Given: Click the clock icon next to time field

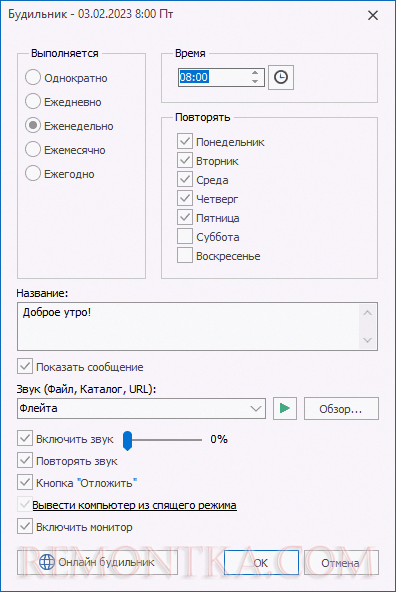Looking at the screenshot, I should click(281, 77).
